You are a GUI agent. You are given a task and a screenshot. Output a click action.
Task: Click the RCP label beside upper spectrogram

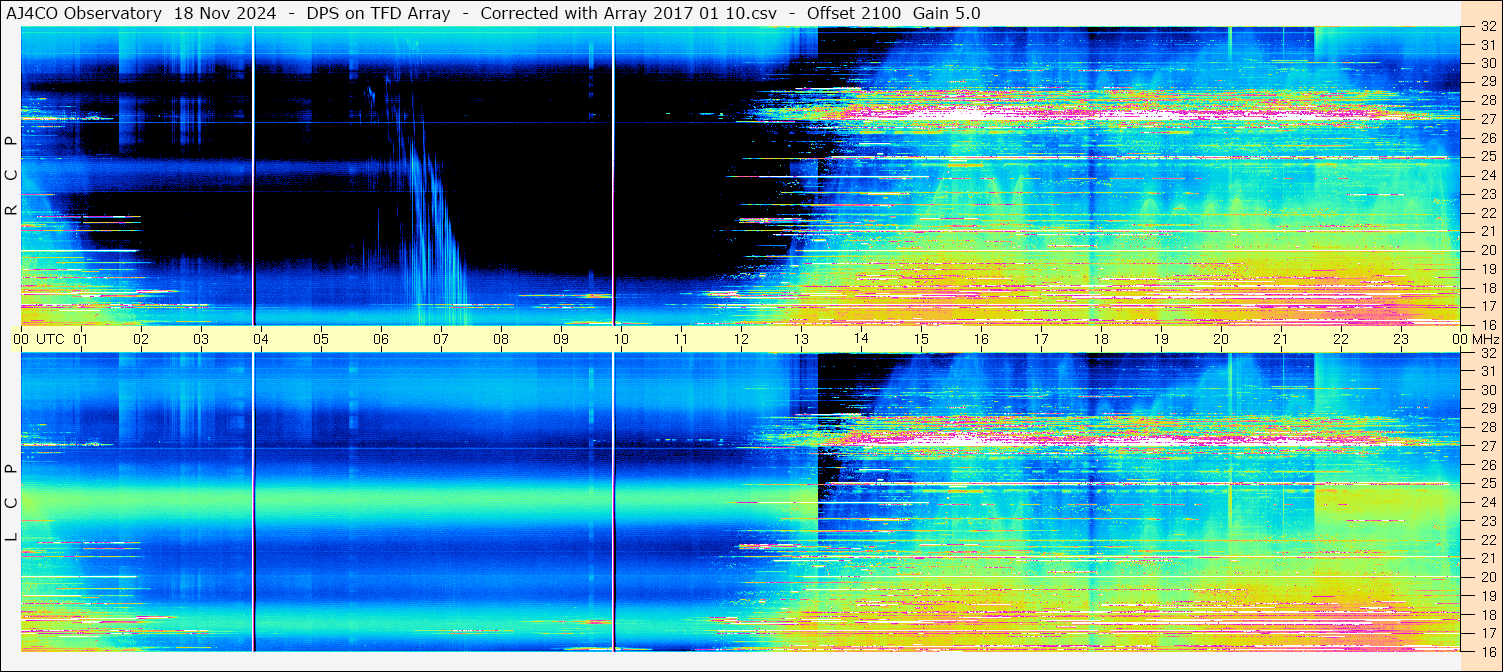click(12, 175)
